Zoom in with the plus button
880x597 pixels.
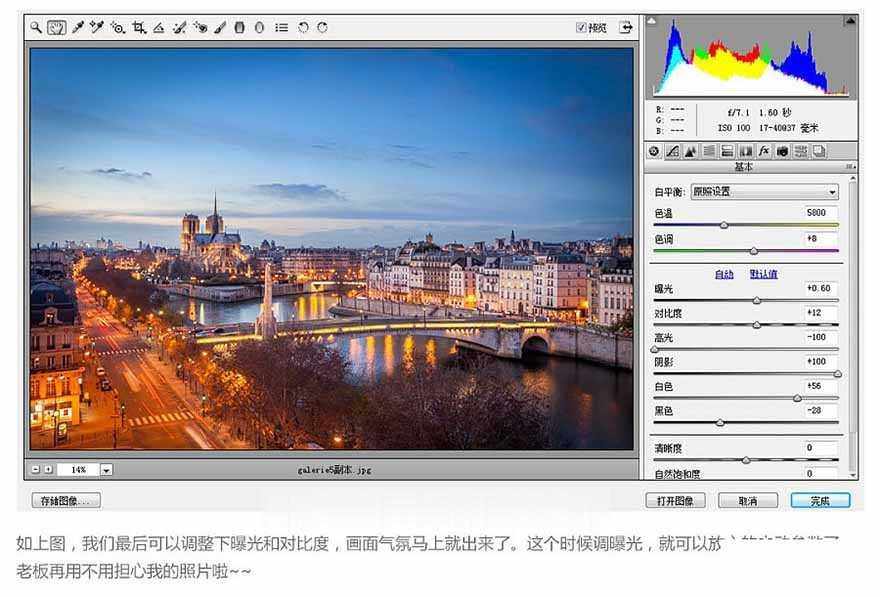(x=49, y=469)
